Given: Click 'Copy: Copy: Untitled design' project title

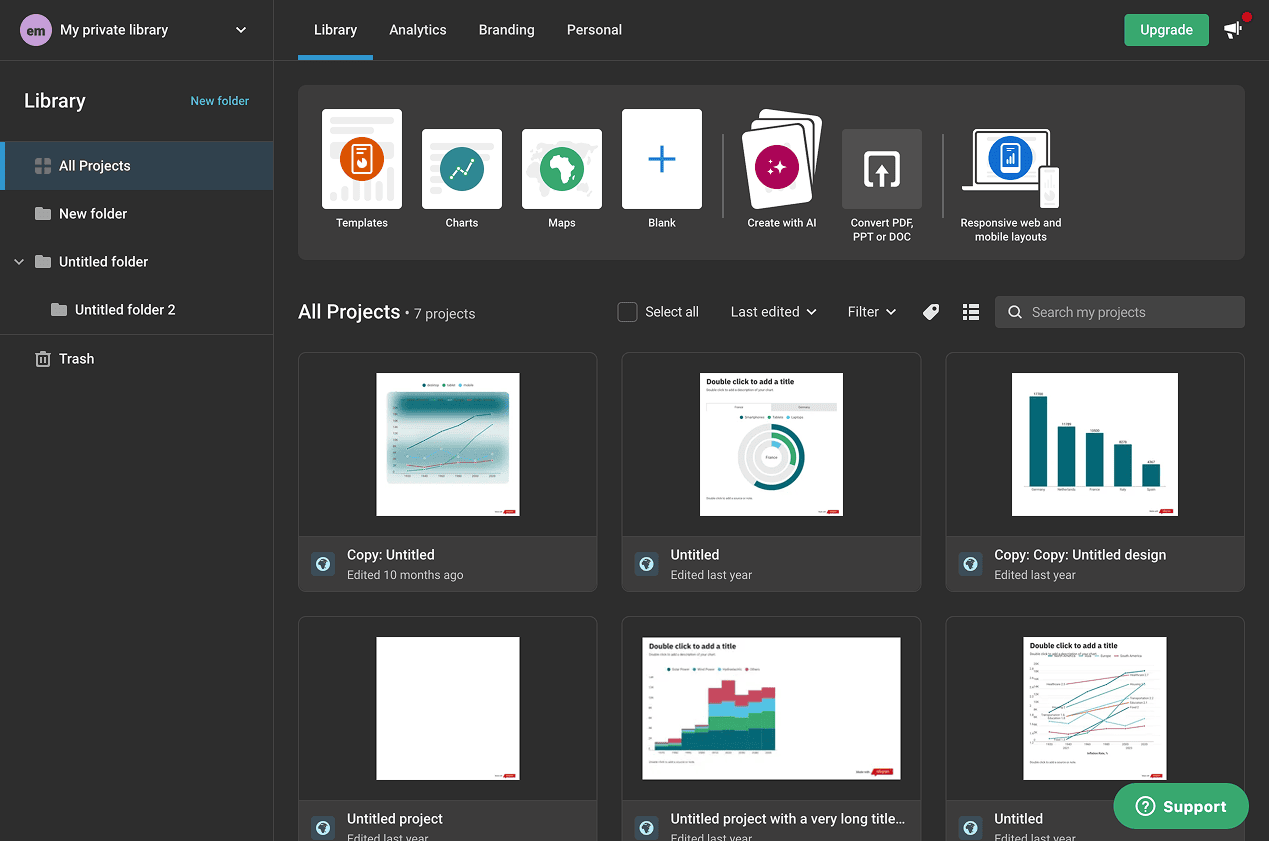Looking at the screenshot, I should point(1080,555).
